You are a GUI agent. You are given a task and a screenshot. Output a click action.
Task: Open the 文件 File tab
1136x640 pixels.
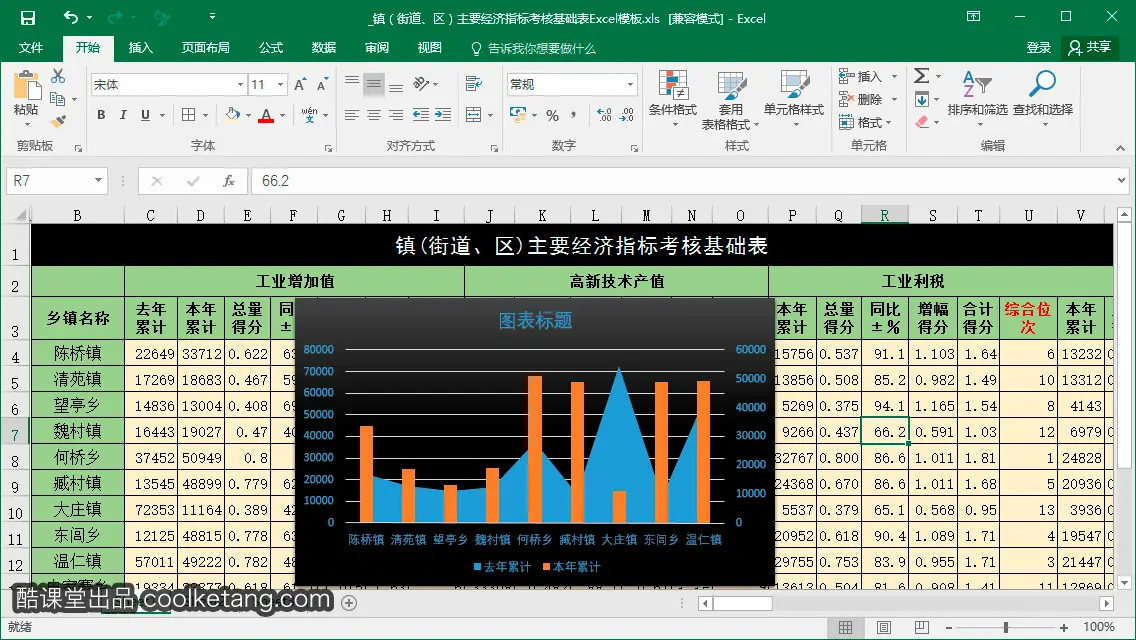tap(30, 48)
